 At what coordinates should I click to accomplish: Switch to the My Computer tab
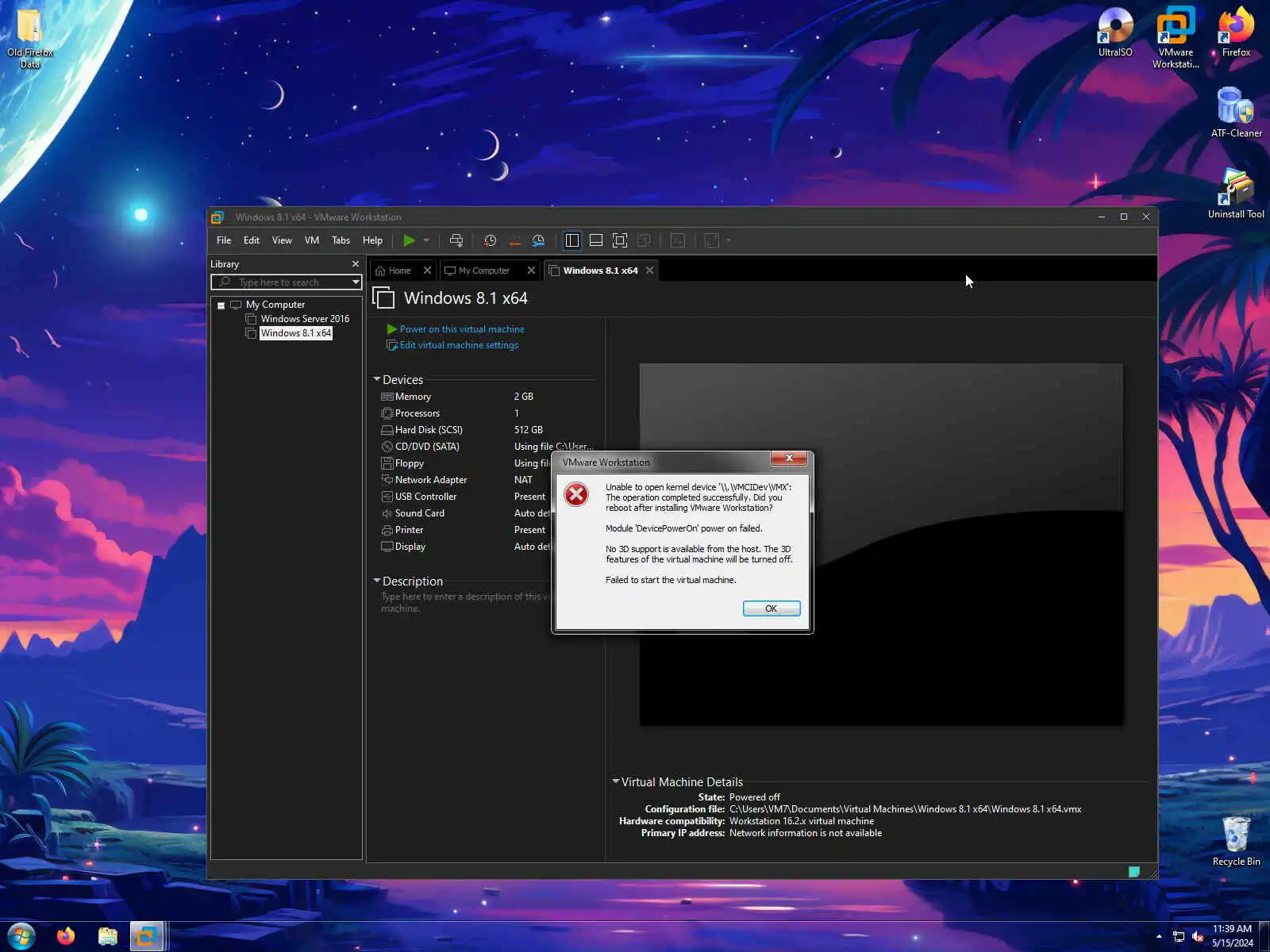[483, 271]
